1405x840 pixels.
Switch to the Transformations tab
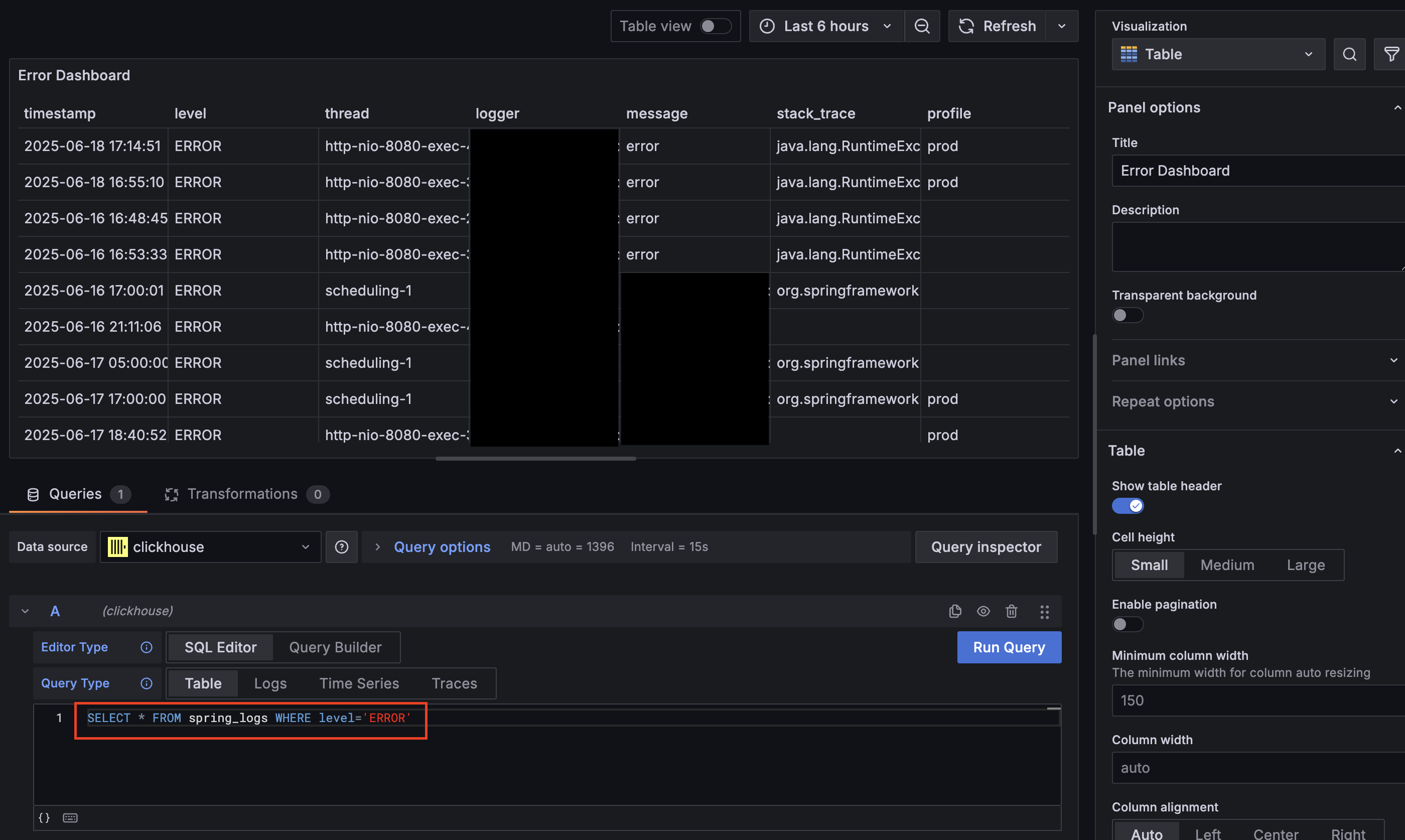pyautogui.click(x=246, y=494)
